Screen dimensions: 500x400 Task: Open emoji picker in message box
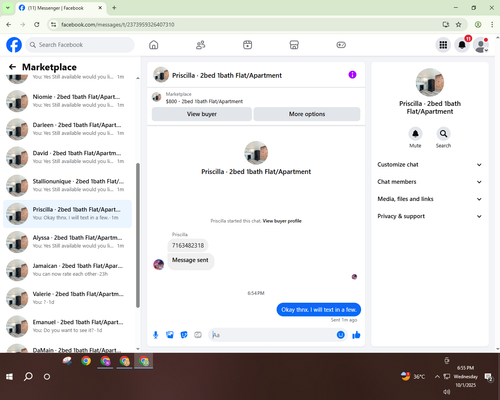click(x=340, y=335)
